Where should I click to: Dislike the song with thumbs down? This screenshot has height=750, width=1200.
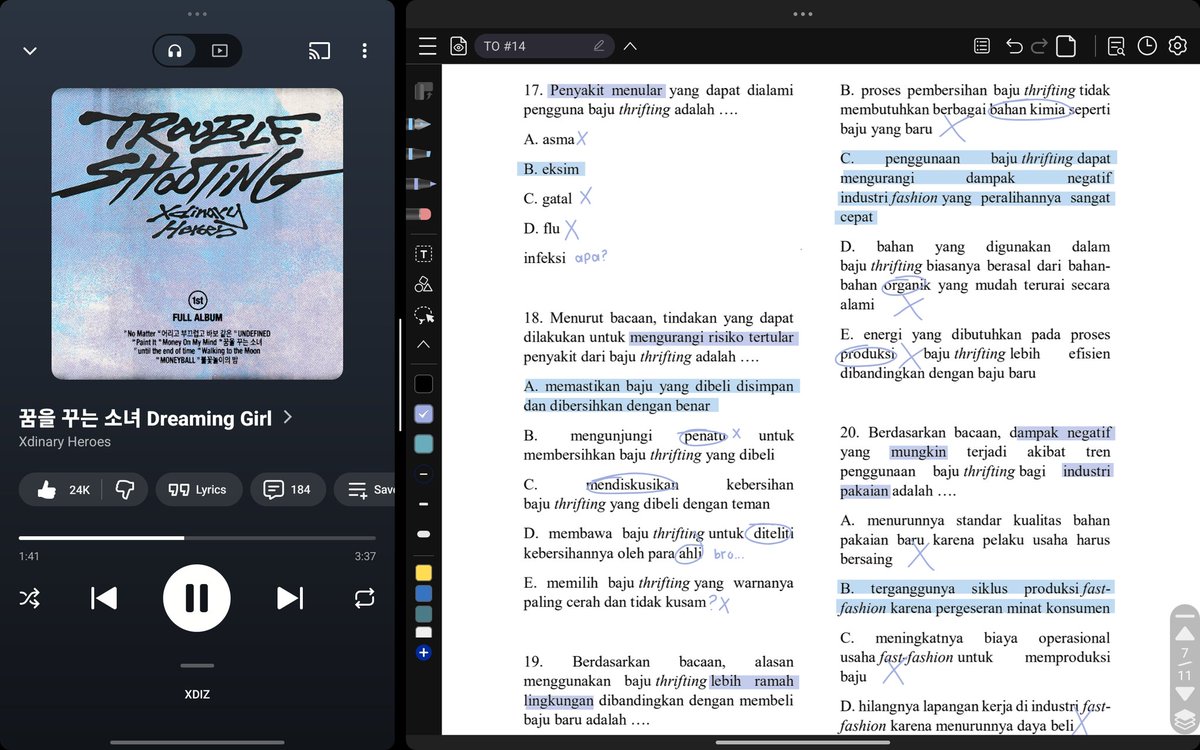125,490
